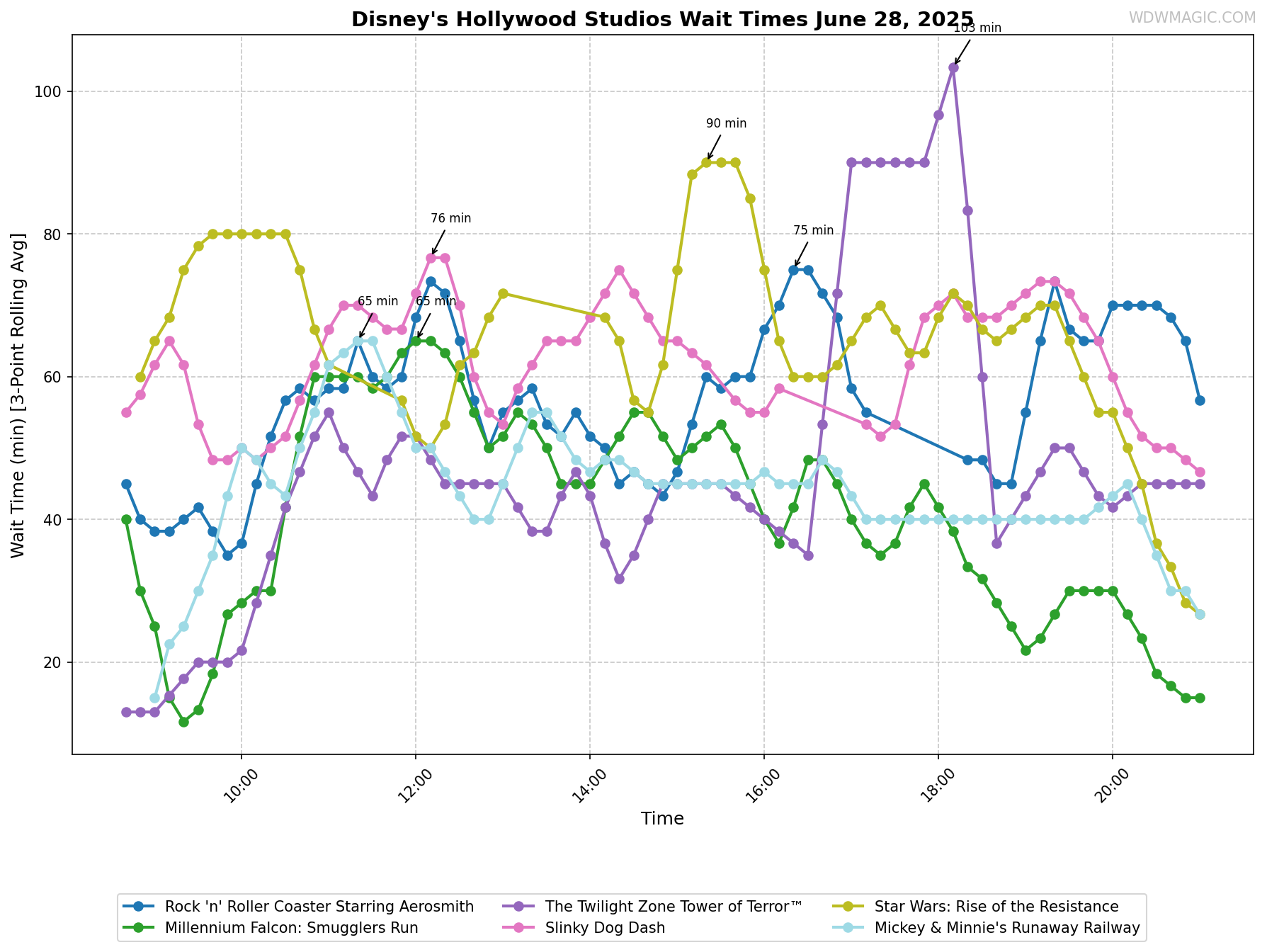The width and height of the screenshot is (1267, 952).
Task: Click the 16:00 x-axis tick label
Action: [x=763, y=786]
